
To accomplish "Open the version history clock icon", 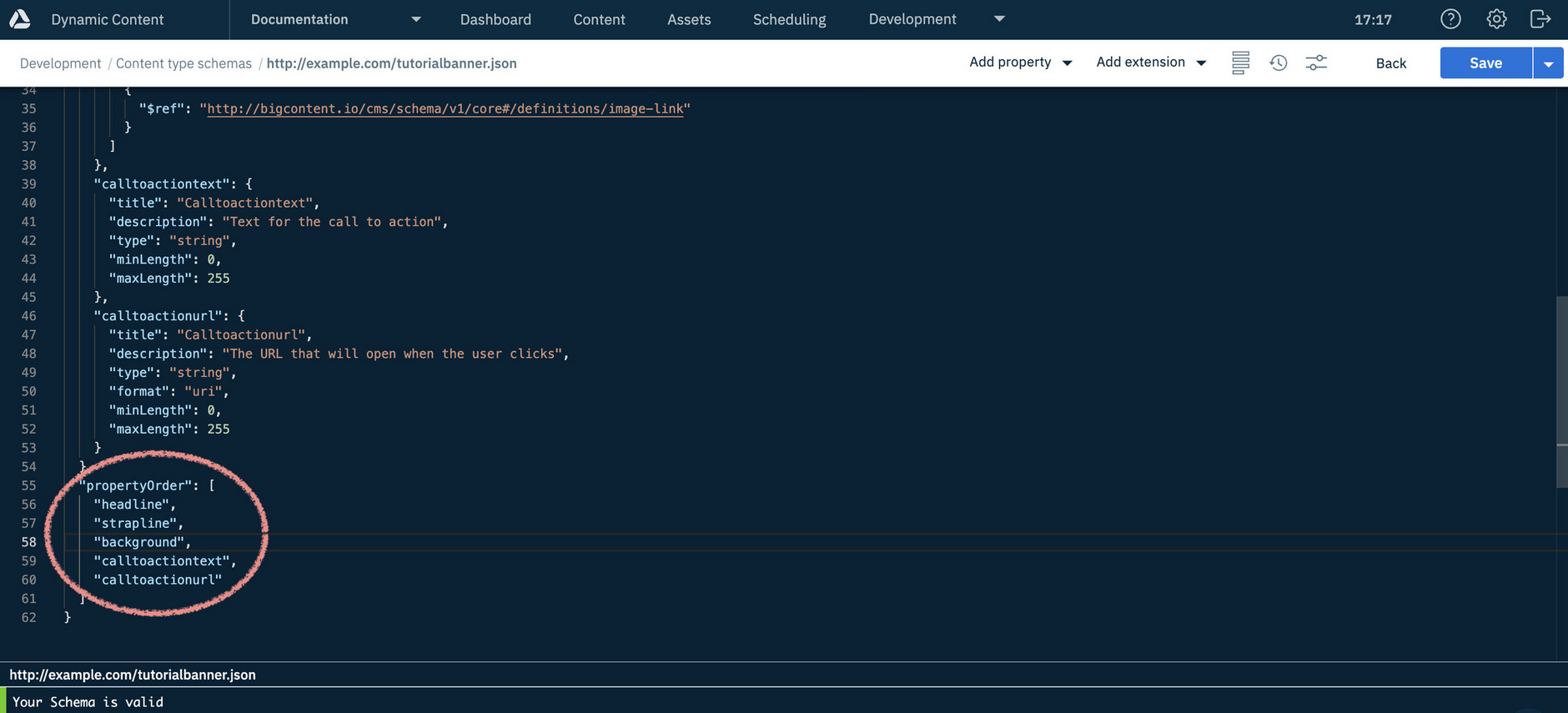I will coord(1278,63).
